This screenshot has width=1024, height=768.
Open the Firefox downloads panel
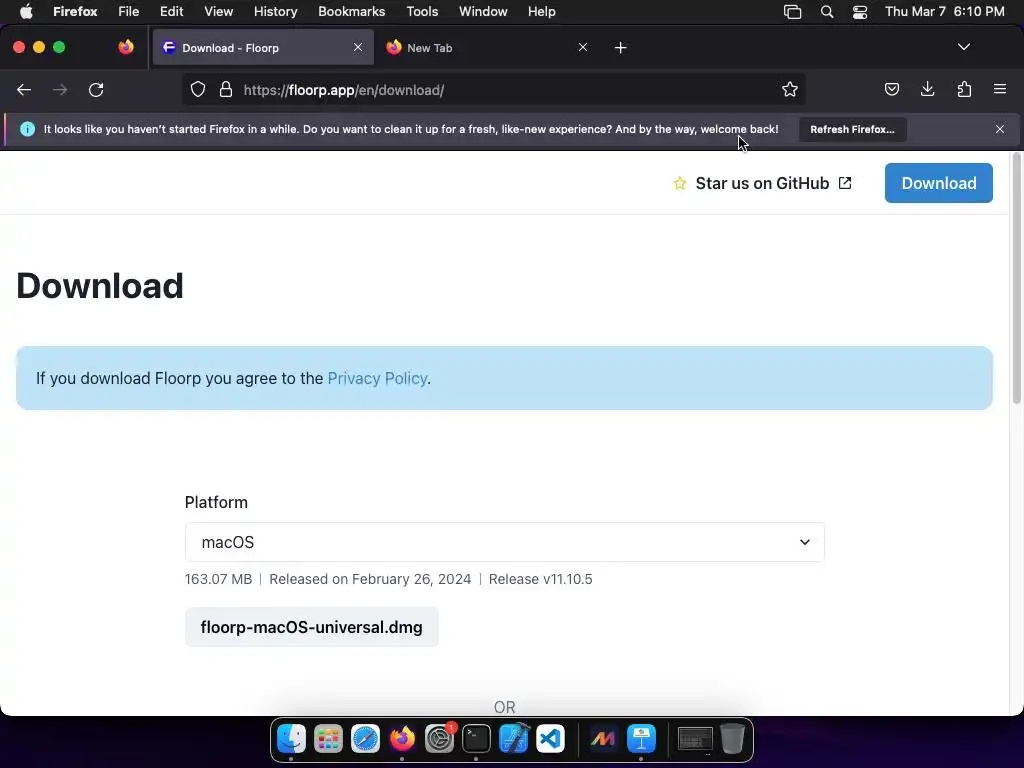pyautogui.click(x=927, y=89)
